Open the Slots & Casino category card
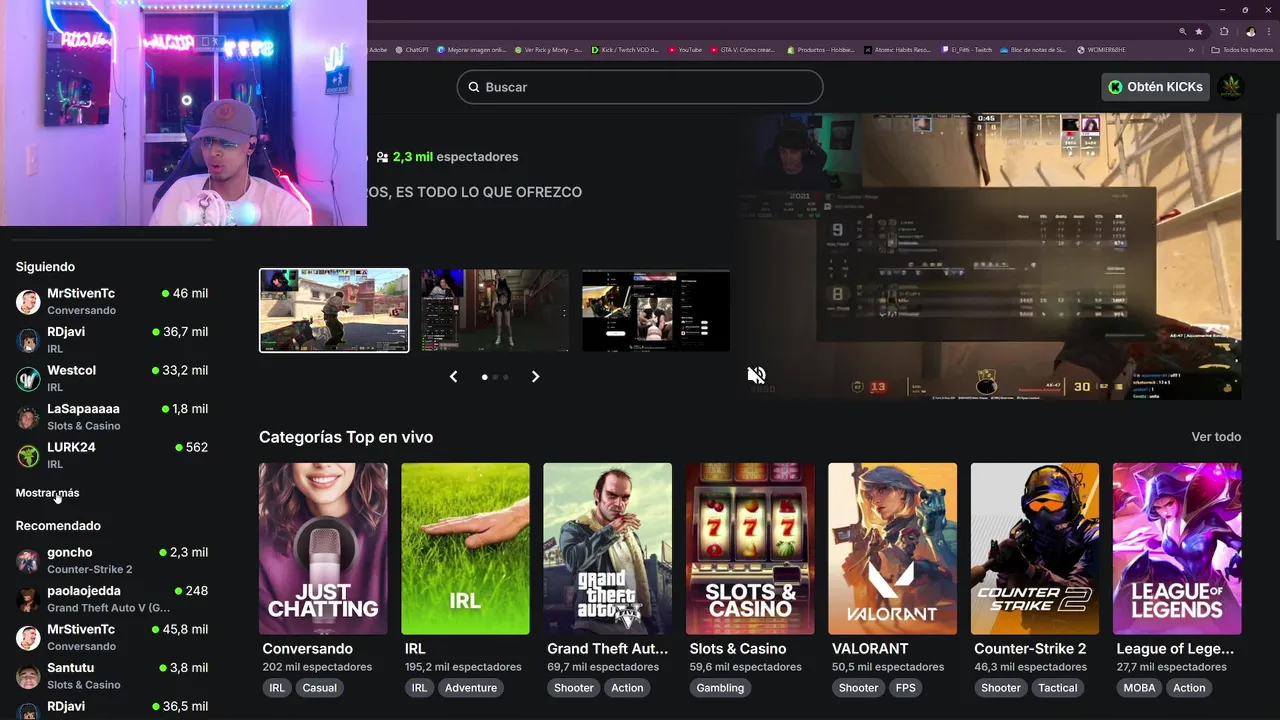This screenshot has width=1280, height=720. [750, 548]
